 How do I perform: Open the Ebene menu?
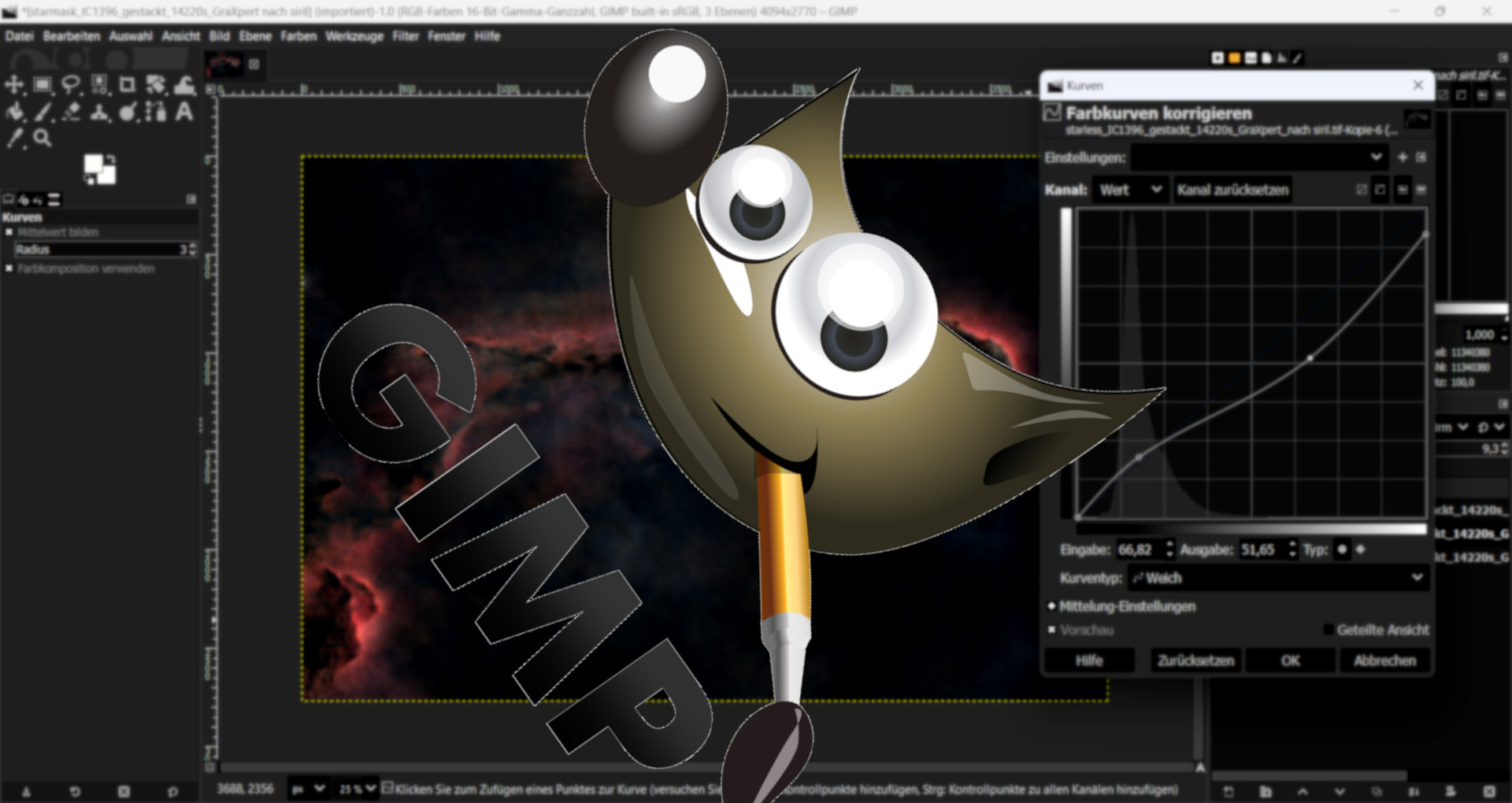255,36
